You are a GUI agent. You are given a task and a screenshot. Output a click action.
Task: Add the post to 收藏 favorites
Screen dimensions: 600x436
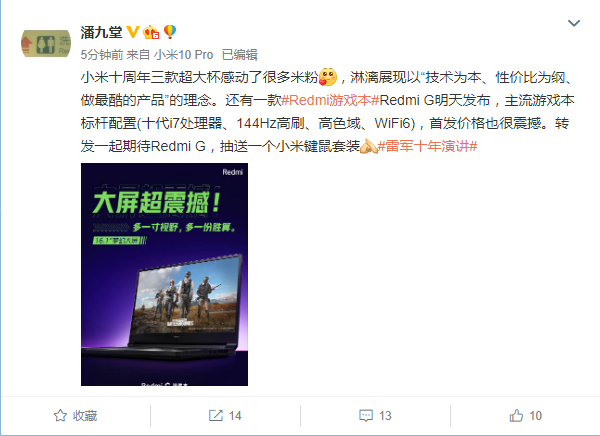pos(75,415)
